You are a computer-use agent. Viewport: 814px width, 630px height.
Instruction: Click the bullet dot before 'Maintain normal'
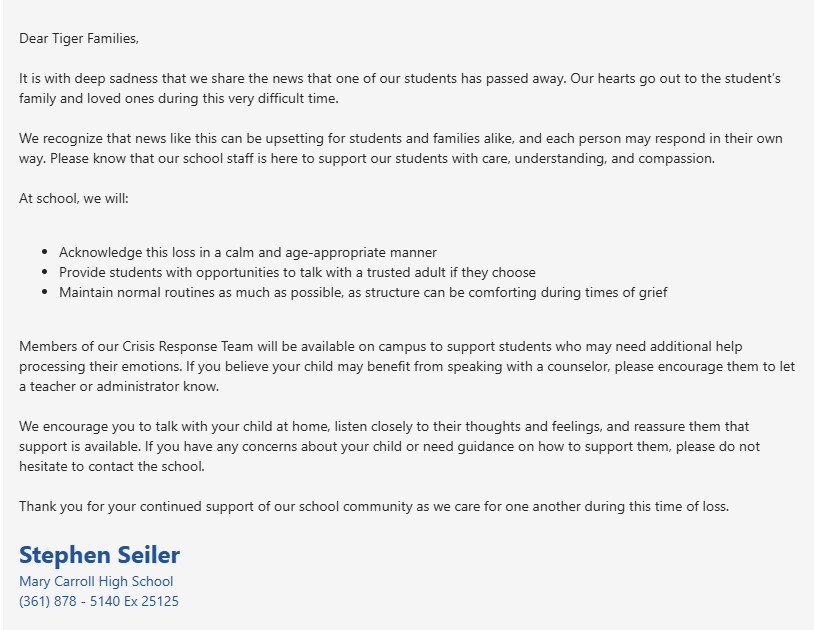pyautogui.click(x=45, y=292)
